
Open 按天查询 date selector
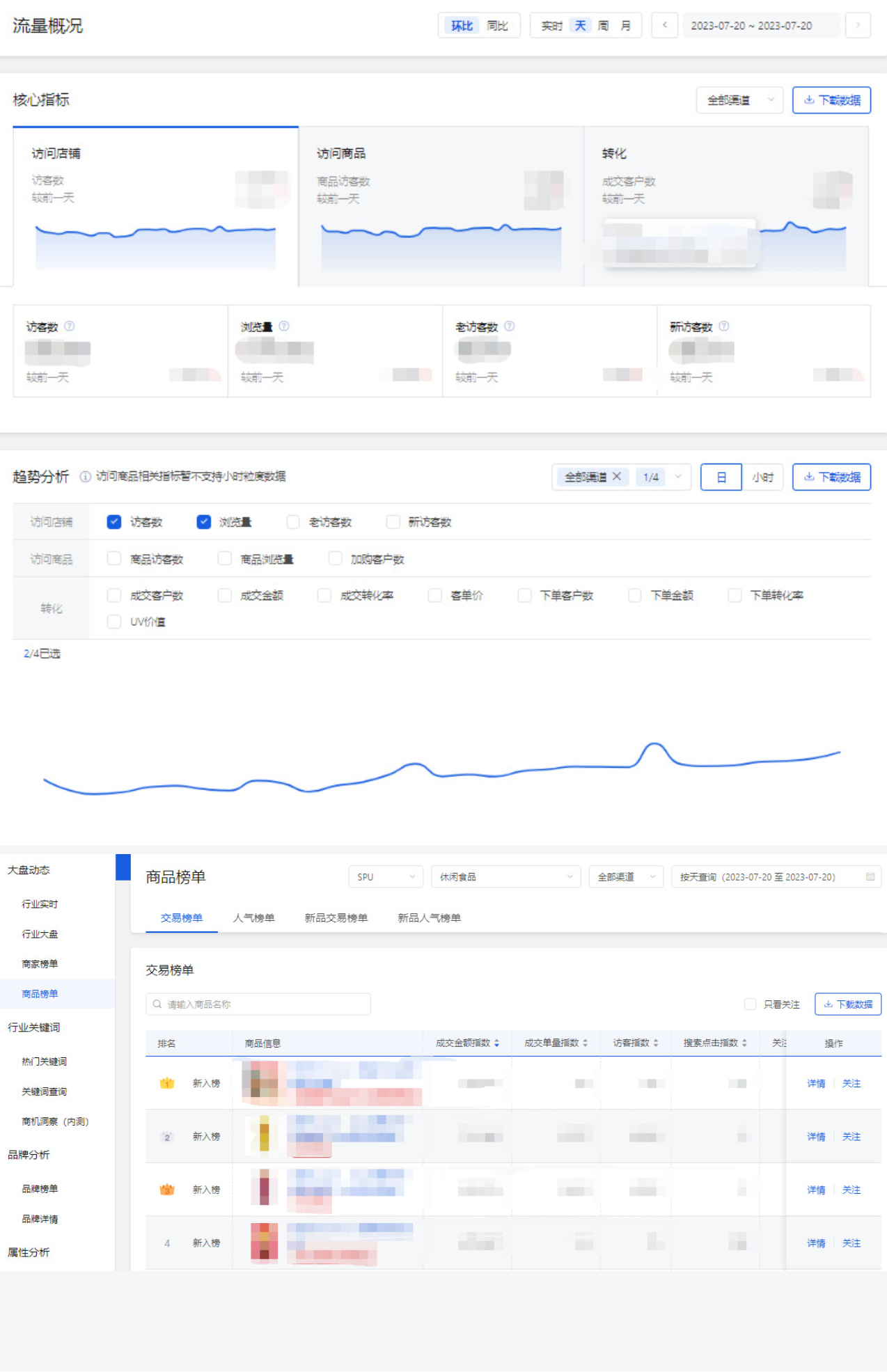click(776, 876)
